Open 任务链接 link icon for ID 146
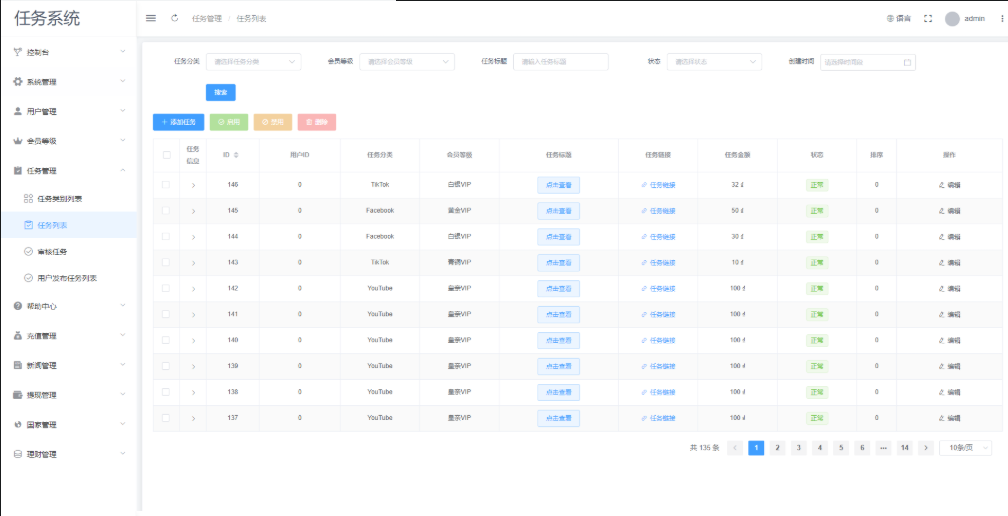The width and height of the screenshot is (1008, 516). point(644,185)
